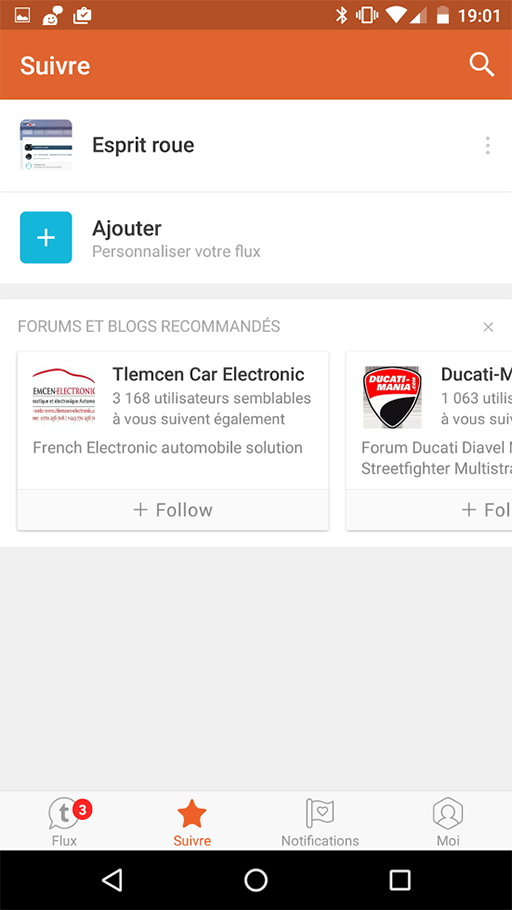Open the Esprit roue forum entry
512x910 pixels.
point(256,145)
